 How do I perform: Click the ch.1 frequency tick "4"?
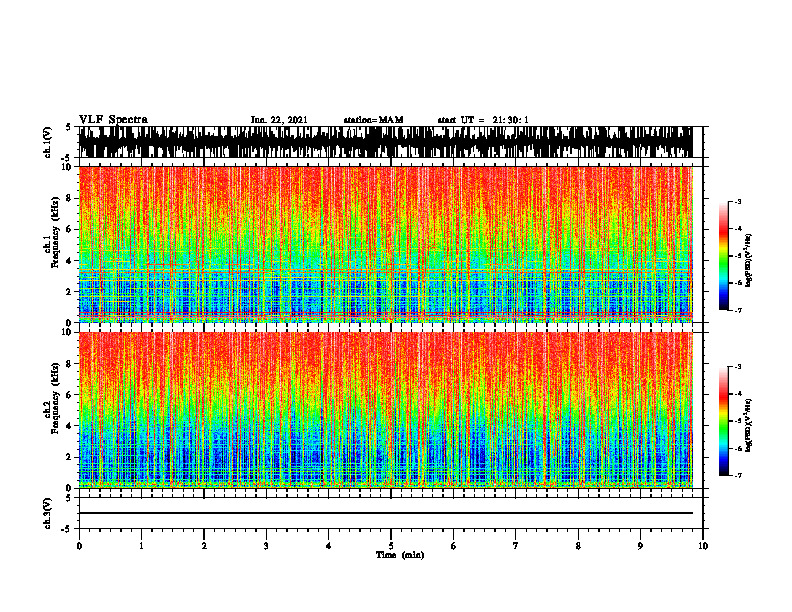[69, 261]
